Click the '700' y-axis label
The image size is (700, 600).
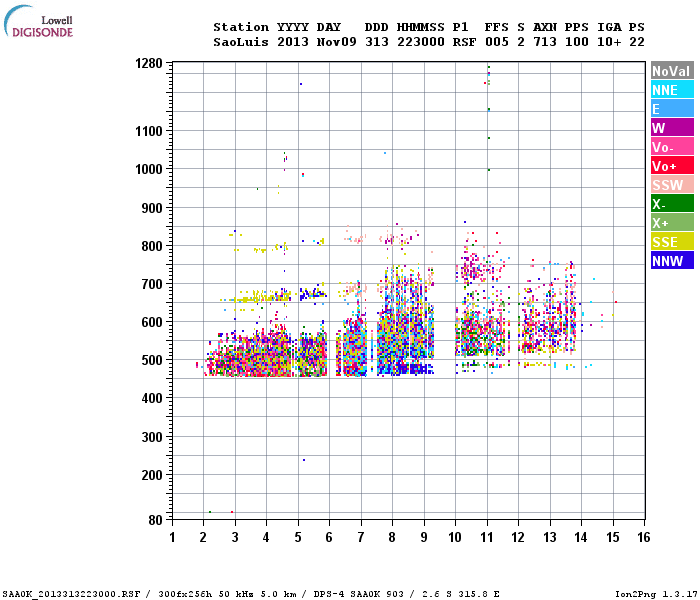[152, 284]
